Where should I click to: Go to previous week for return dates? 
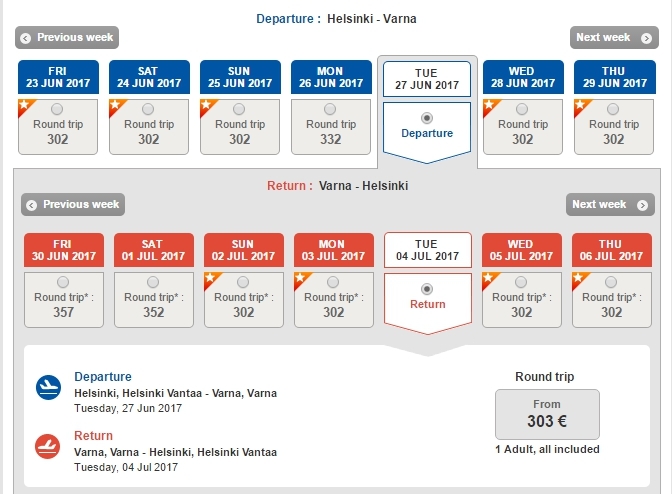point(71,205)
